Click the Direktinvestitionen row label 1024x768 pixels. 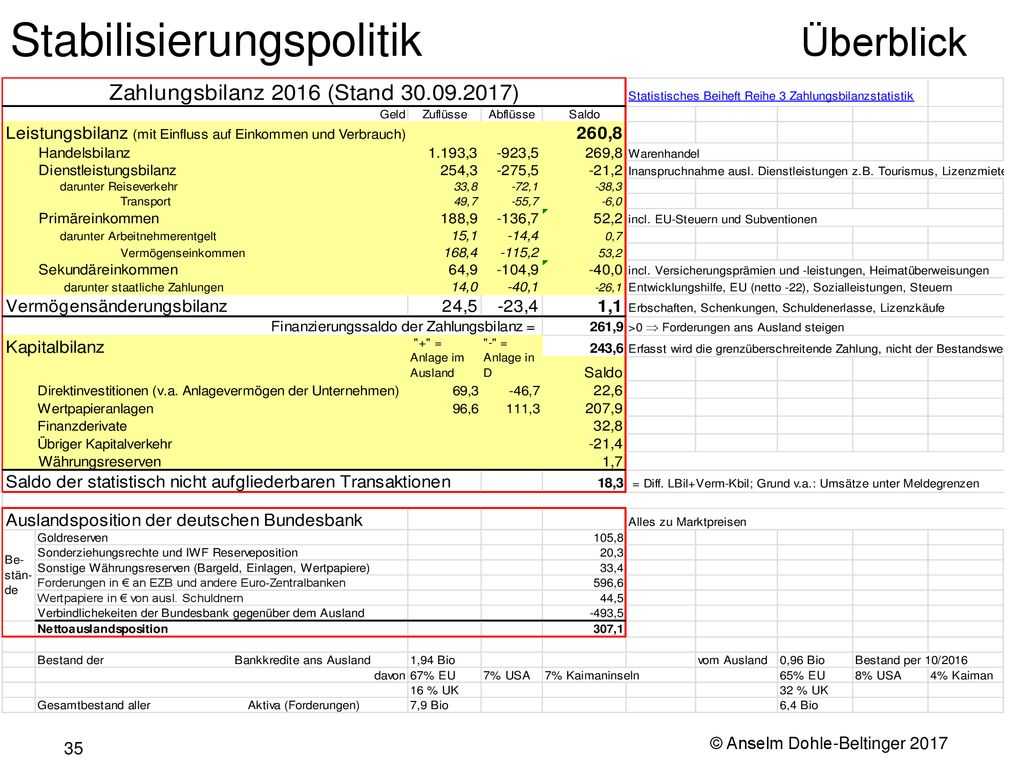pos(218,391)
